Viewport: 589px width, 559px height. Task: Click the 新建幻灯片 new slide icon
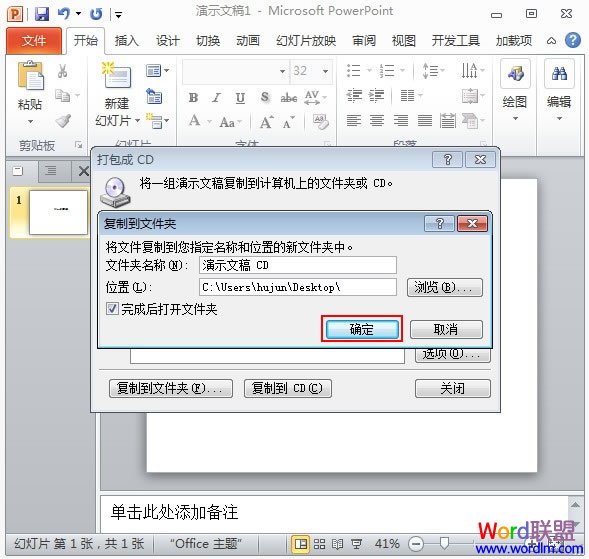coord(116,75)
